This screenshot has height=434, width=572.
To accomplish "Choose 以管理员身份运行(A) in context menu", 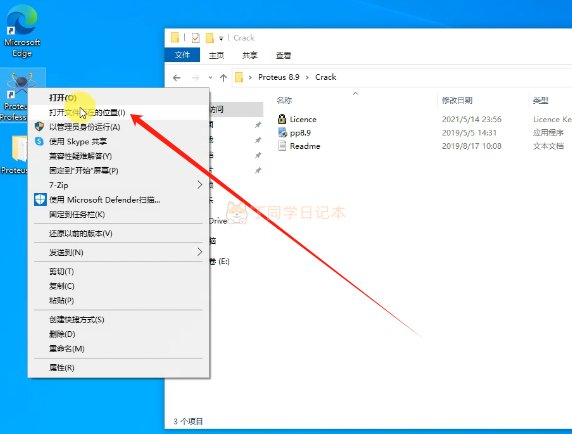I will coord(119,127).
